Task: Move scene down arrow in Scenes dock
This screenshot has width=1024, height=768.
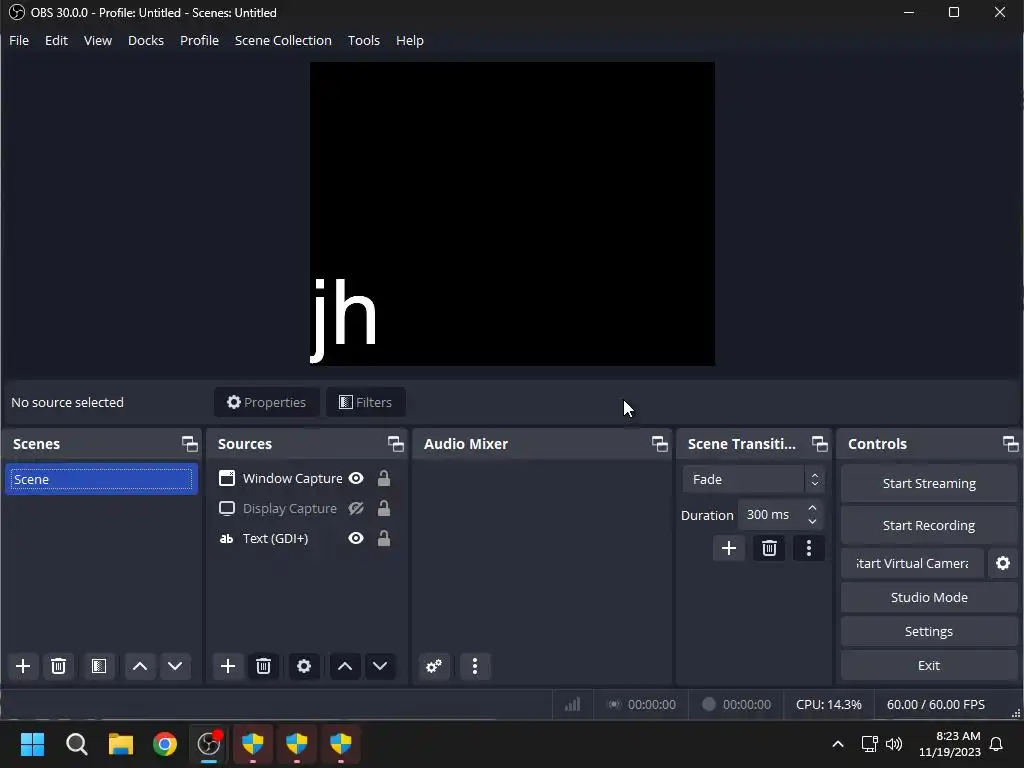Action: (x=175, y=666)
